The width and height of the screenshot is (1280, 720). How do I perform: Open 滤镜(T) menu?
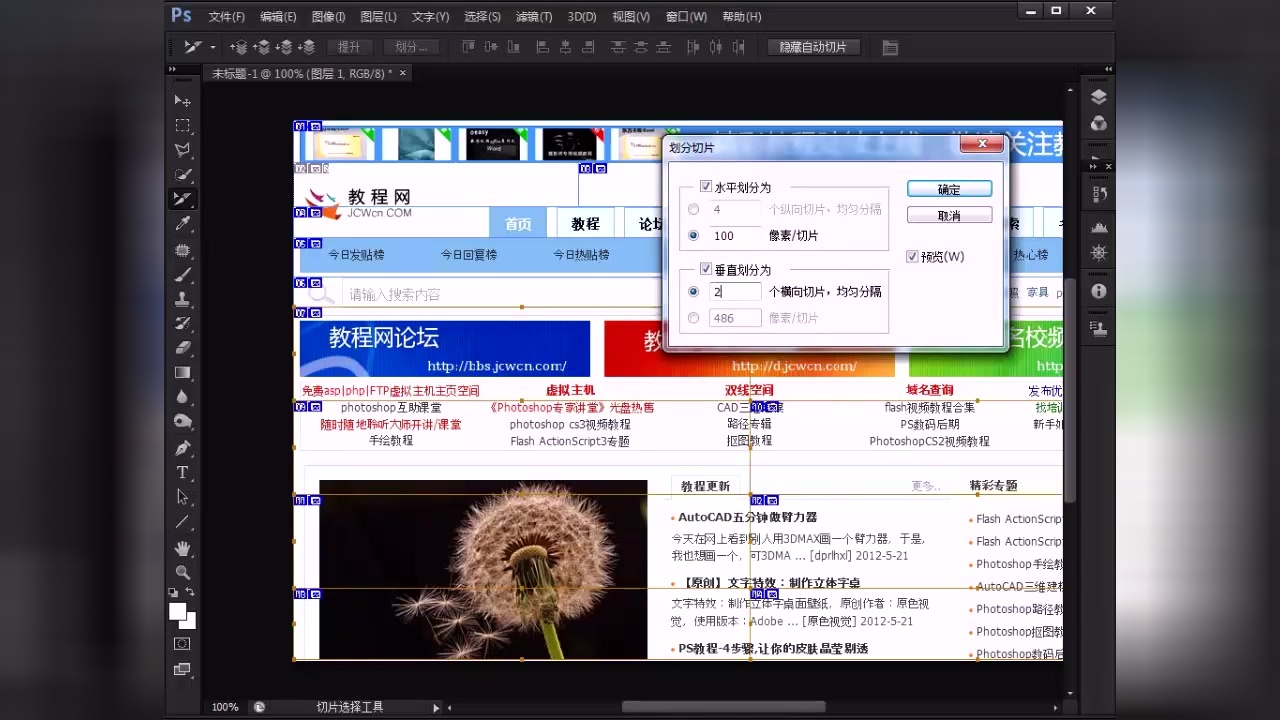pyautogui.click(x=534, y=17)
